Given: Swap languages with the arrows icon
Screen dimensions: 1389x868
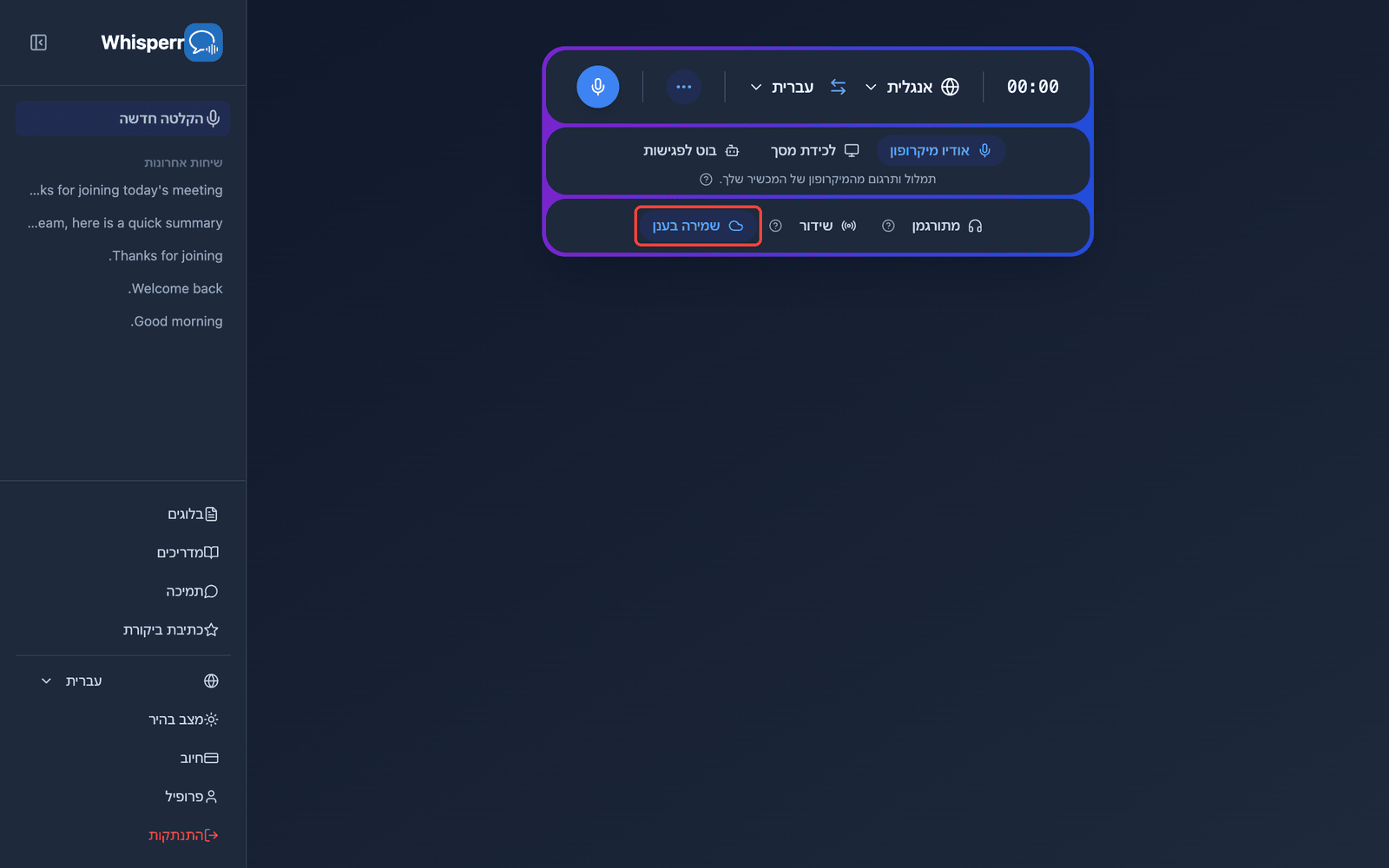Looking at the screenshot, I should pyautogui.click(x=838, y=87).
